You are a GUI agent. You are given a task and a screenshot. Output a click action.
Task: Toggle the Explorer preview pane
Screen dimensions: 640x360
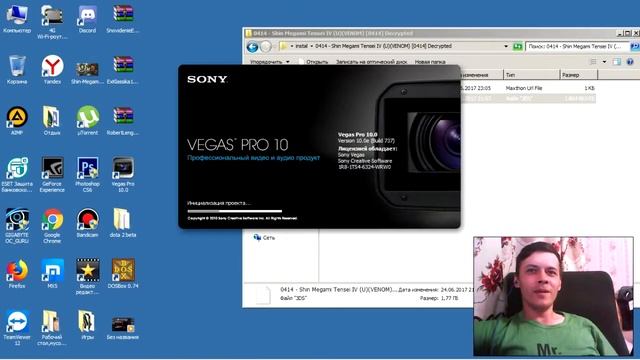(x=616, y=62)
